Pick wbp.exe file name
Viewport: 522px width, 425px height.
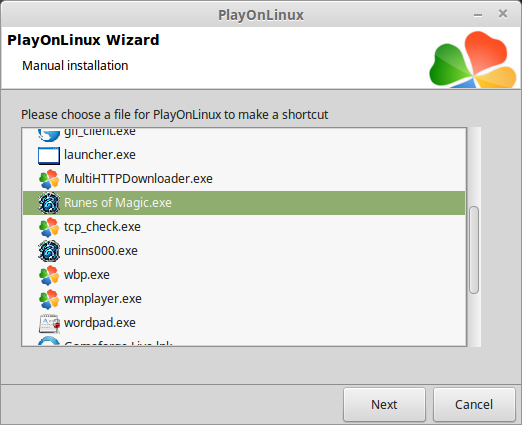pyautogui.click(x=87, y=275)
